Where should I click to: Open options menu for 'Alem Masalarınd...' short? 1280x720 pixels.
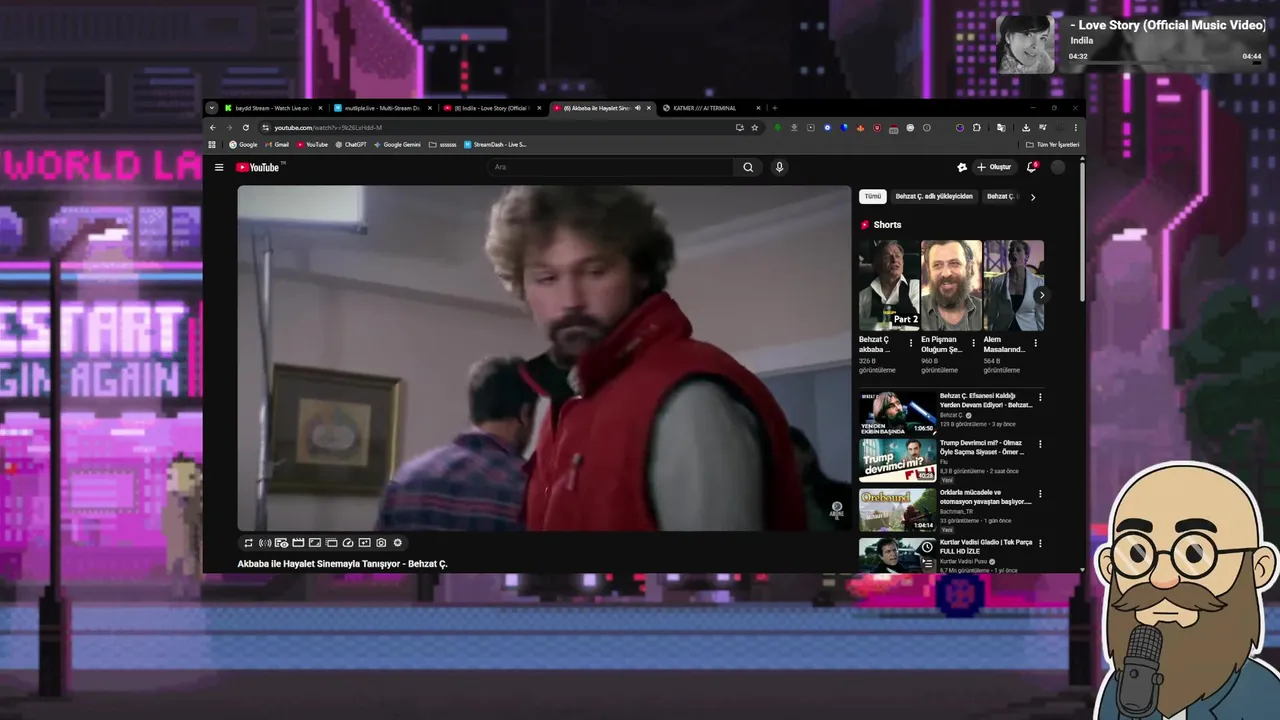(1035, 343)
